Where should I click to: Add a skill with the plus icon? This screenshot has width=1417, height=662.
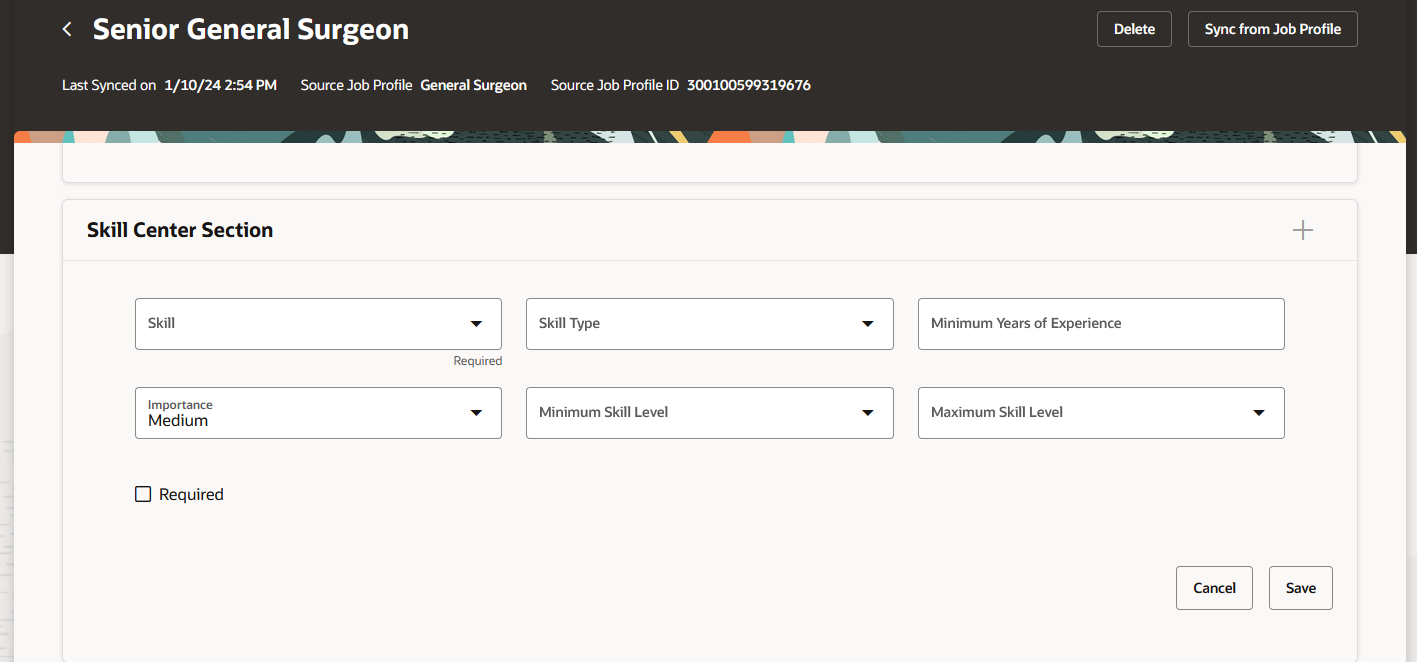pos(1302,231)
